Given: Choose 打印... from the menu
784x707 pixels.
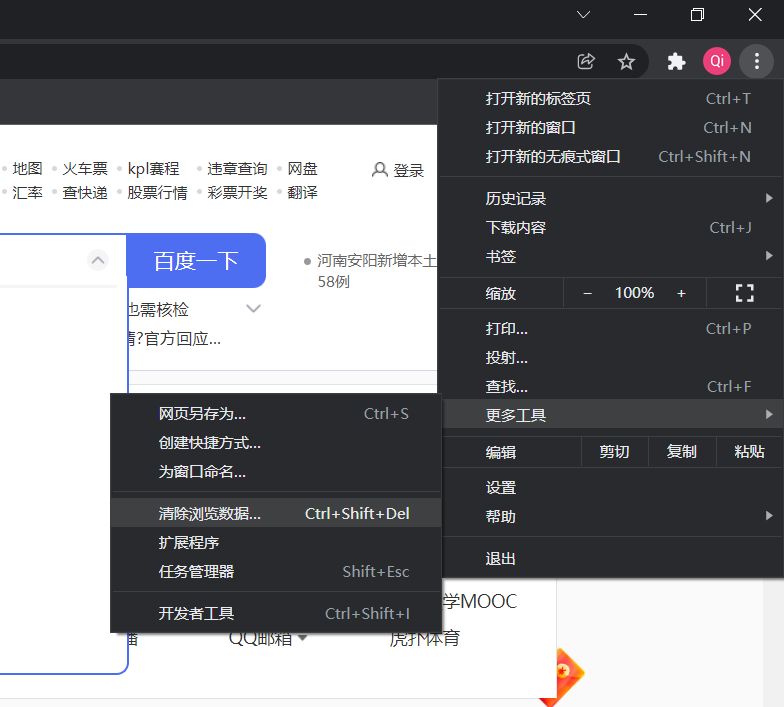Looking at the screenshot, I should (610, 328).
